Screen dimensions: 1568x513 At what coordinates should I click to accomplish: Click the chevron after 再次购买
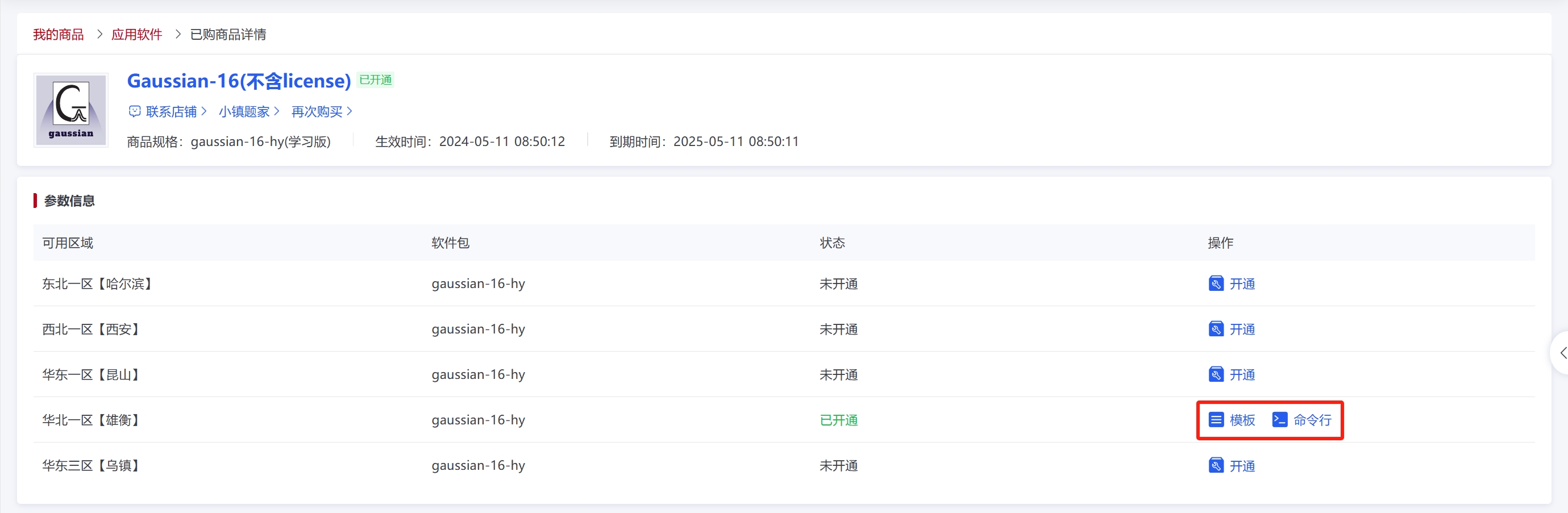[350, 111]
